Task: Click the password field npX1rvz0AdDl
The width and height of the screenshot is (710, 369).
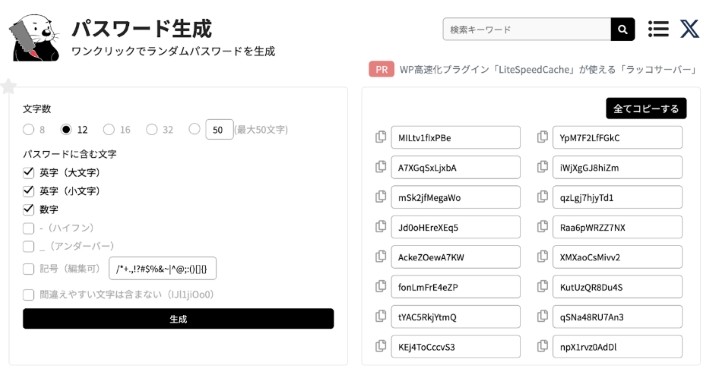Action: 617,347
